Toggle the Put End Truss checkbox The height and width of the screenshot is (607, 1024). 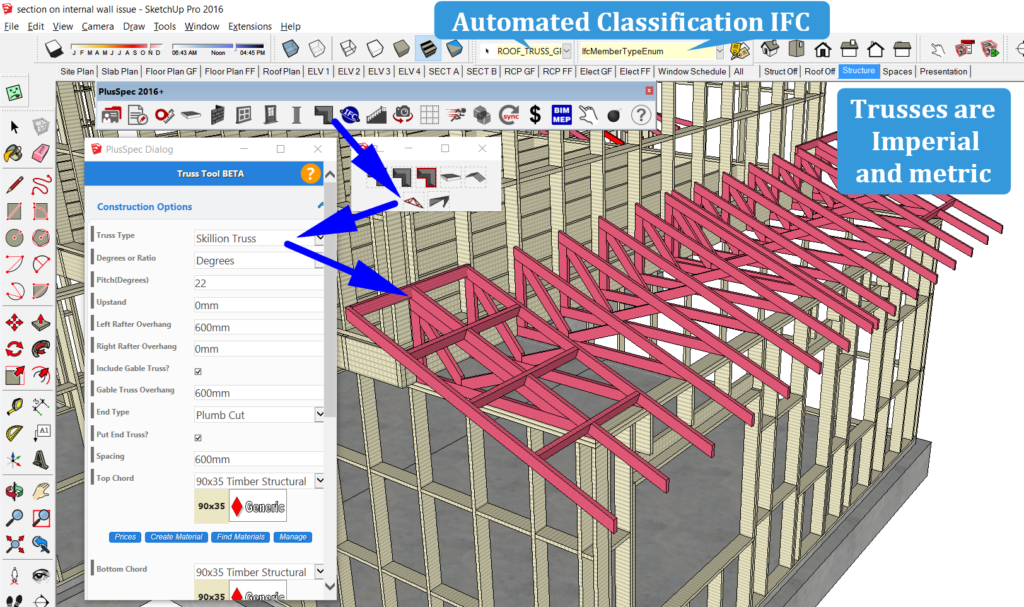tap(198, 438)
